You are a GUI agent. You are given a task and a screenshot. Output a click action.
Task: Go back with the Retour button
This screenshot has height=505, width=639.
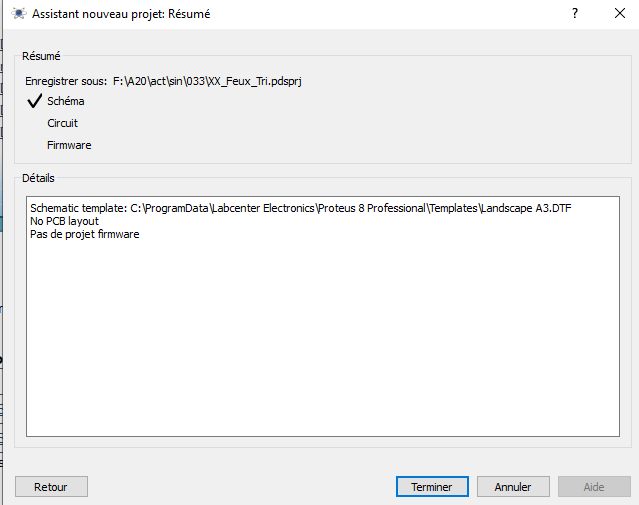(51, 487)
